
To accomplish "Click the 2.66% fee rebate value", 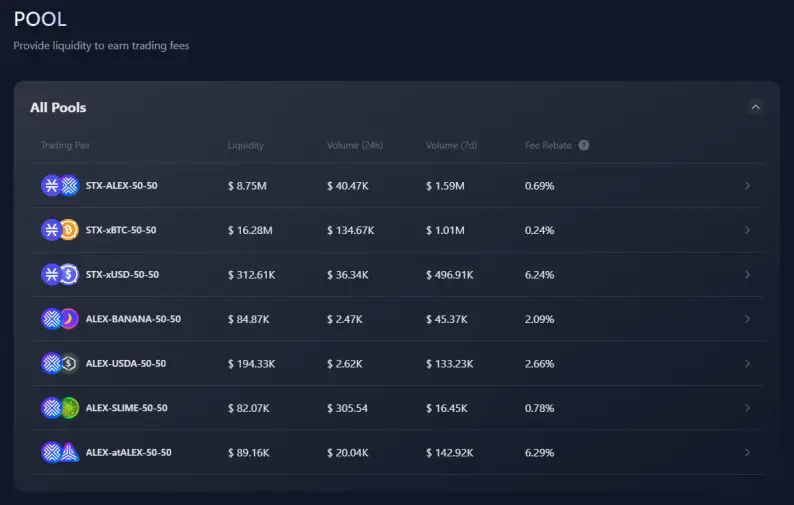I will (x=540, y=364).
